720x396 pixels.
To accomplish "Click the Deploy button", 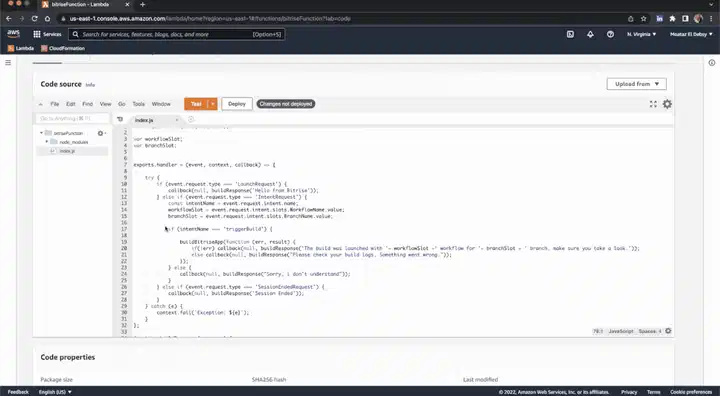I will pyautogui.click(x=237, y=104).
